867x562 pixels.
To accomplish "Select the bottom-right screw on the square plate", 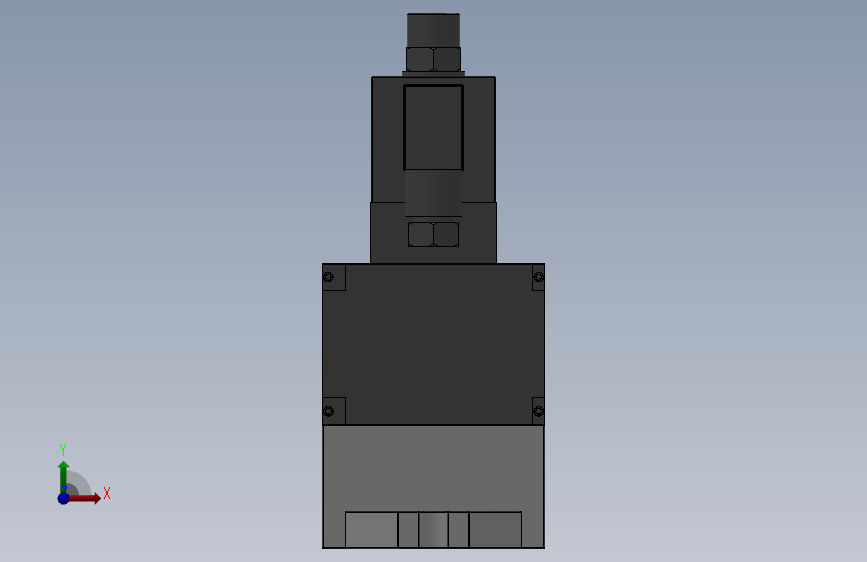I will (539, 411).
